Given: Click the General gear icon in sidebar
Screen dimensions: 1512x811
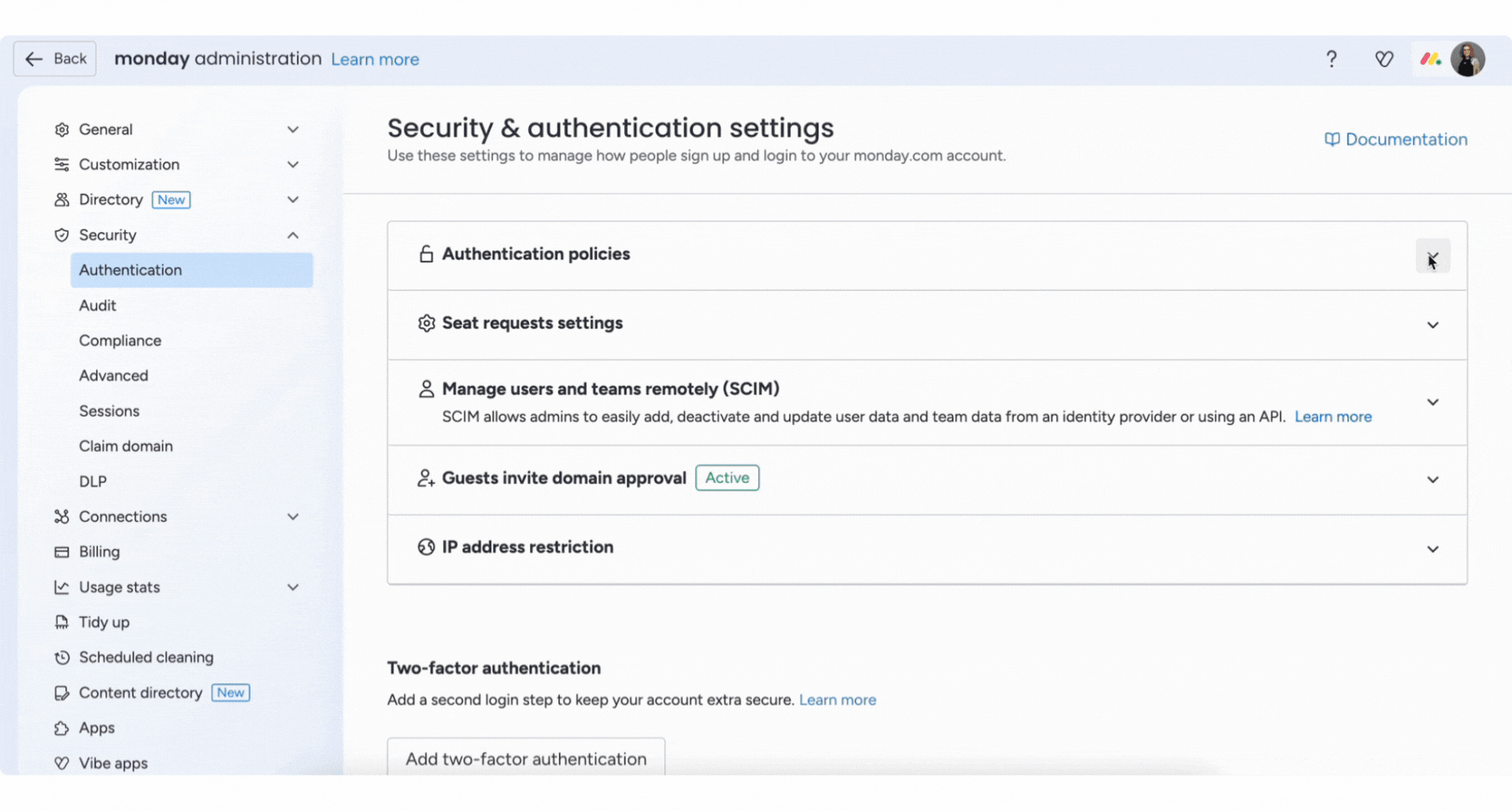Looking at the screenshot, I should pyautogui.click(x=62, y=130).
